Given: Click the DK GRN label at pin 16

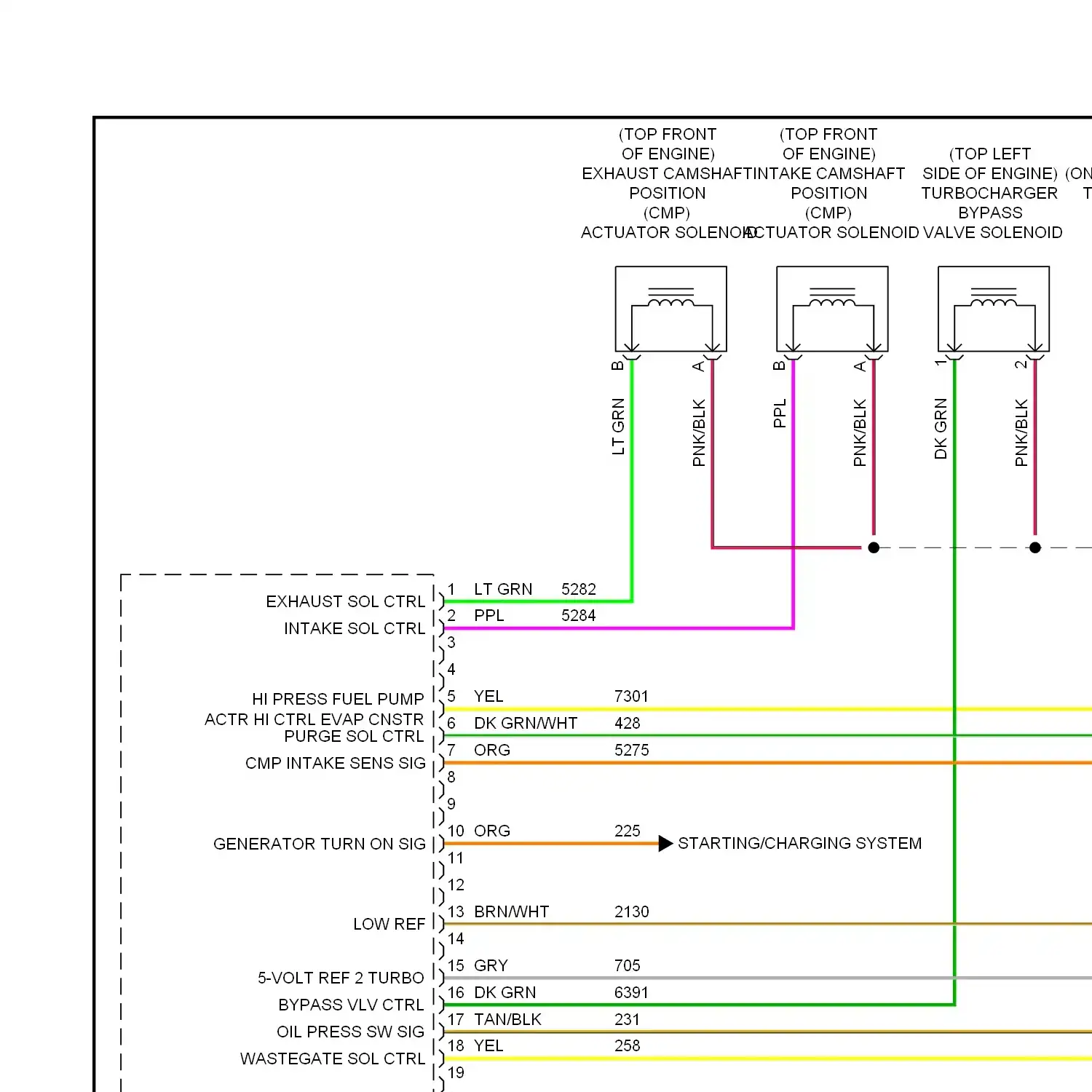Looking at the screenshot, I should point(505,992).
